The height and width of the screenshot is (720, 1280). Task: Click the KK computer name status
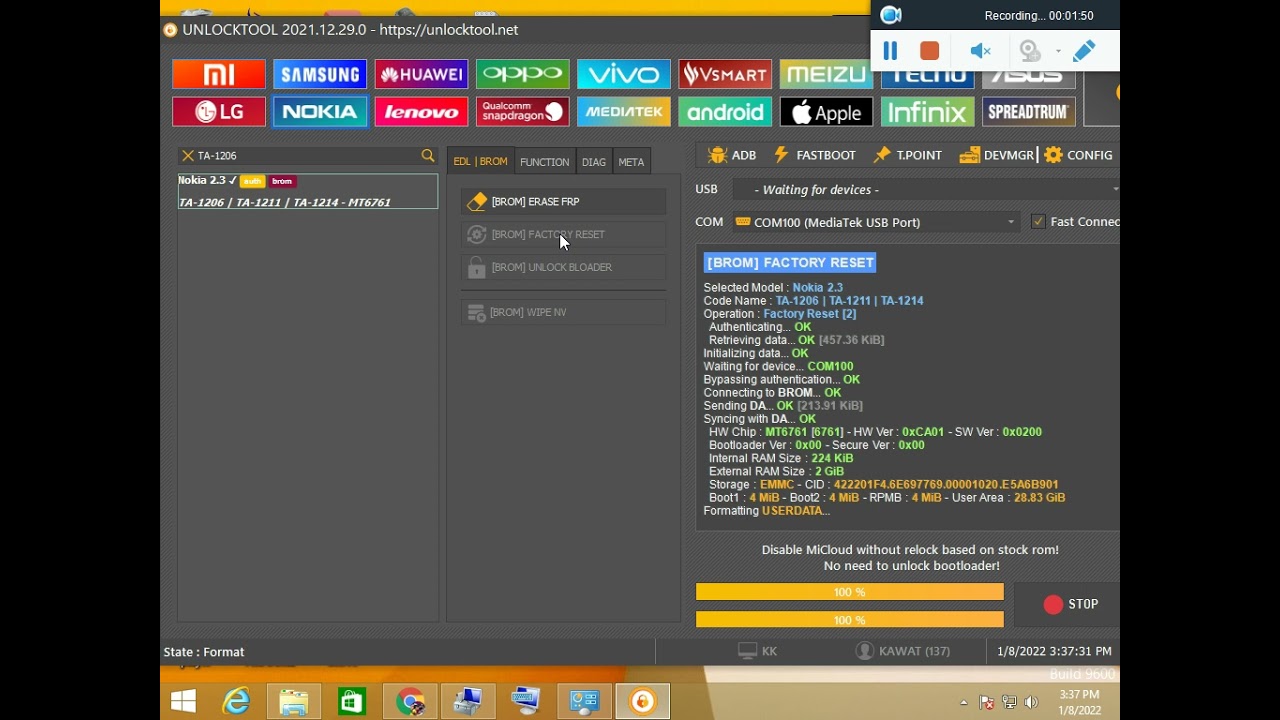click(x=757, y=651)
